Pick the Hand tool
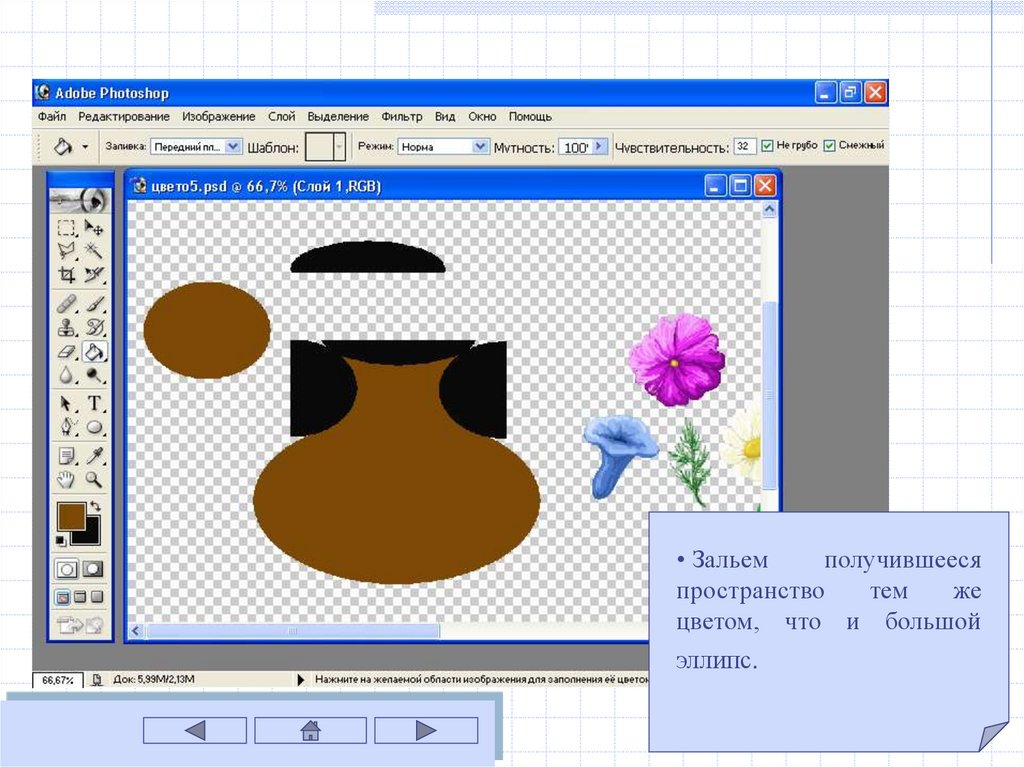The width and height of the screenshot is (1024, 767). (x=67, y=480)
